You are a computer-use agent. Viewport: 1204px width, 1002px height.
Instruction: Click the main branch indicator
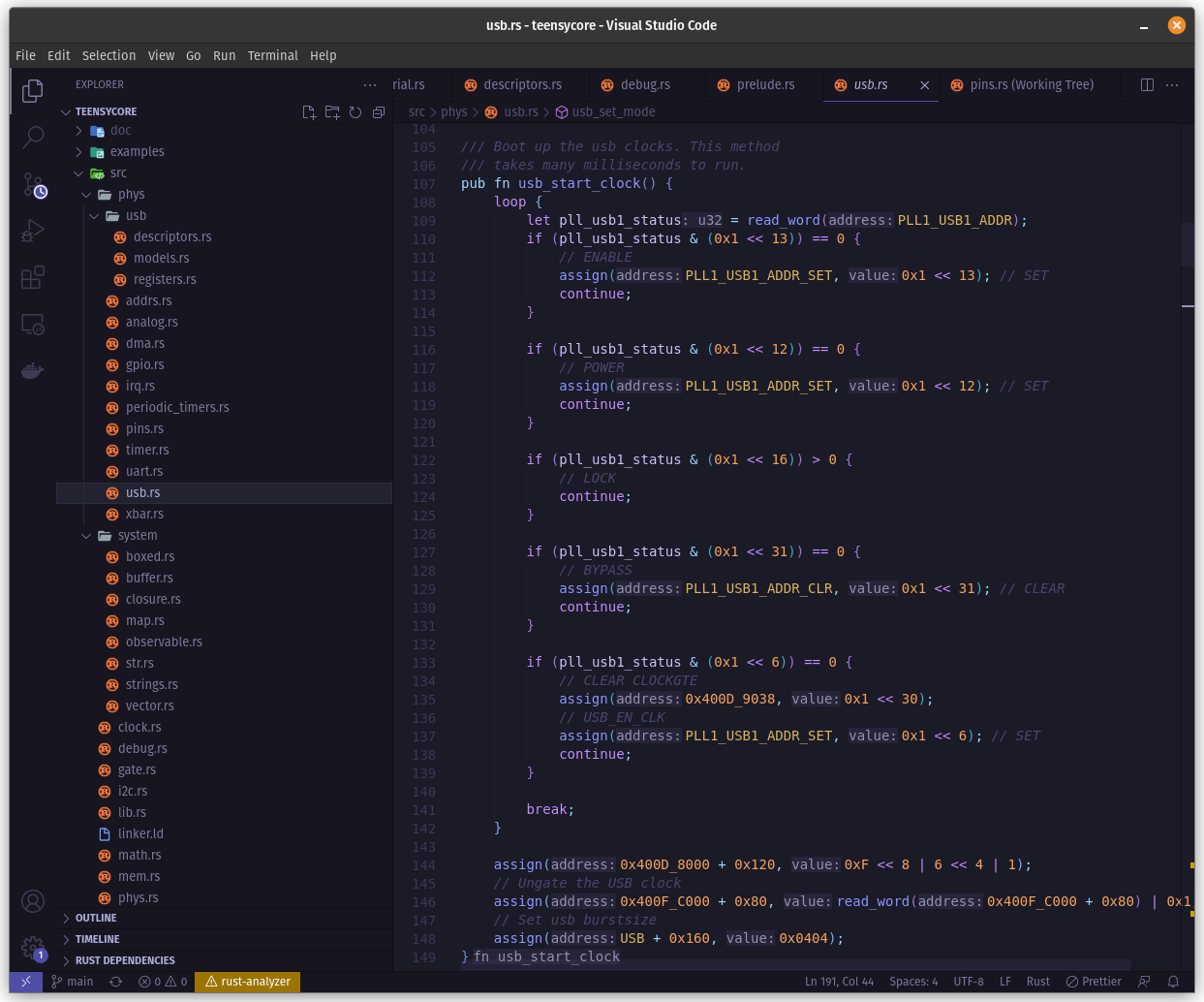(x=73, y=982)
